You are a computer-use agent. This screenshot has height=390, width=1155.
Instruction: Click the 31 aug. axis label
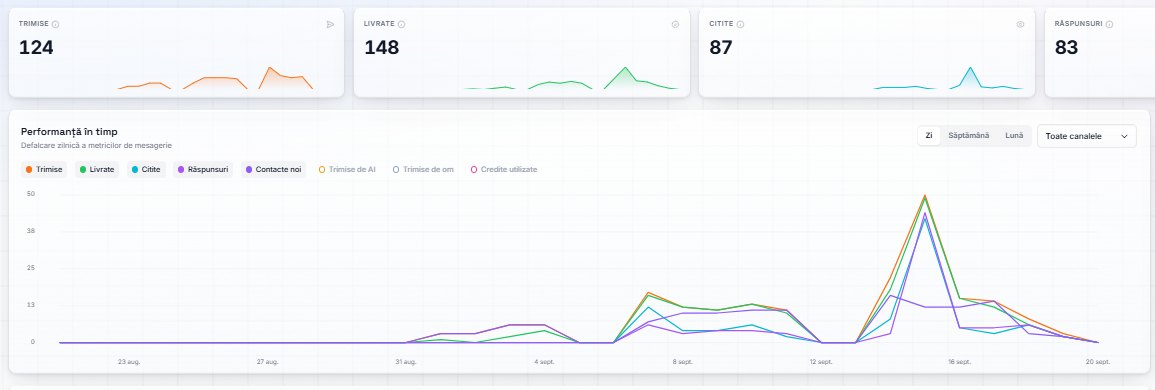[406, 362]
